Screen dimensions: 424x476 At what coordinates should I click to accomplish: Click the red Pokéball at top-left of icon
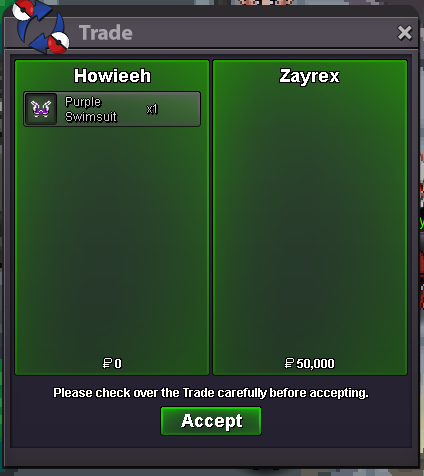[23, 9]
